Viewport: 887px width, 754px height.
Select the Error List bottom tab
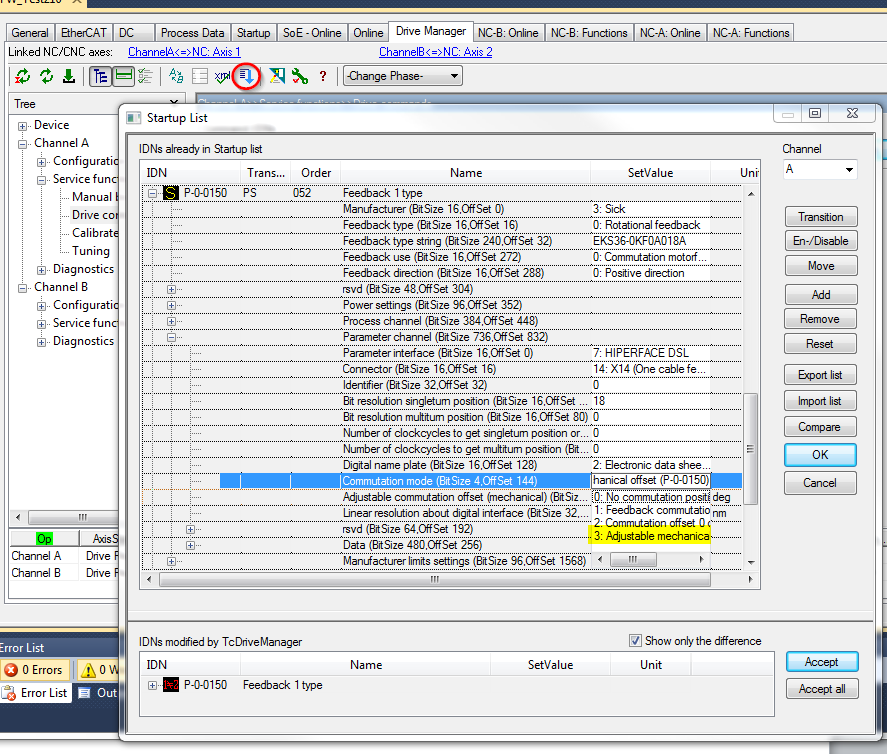point(36,693)
